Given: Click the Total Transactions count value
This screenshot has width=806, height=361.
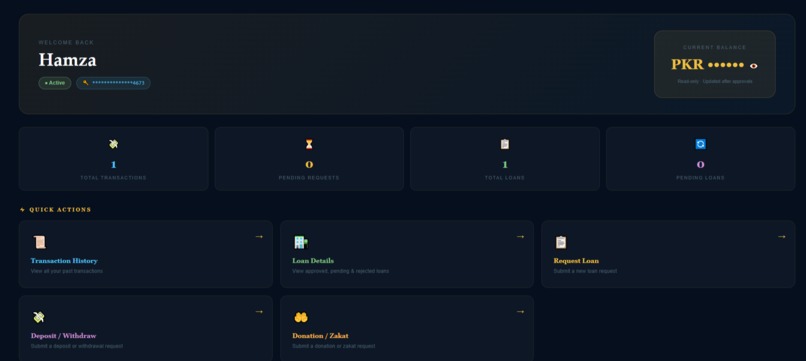Looking at the screenshot, I should [x=114, y=165].
